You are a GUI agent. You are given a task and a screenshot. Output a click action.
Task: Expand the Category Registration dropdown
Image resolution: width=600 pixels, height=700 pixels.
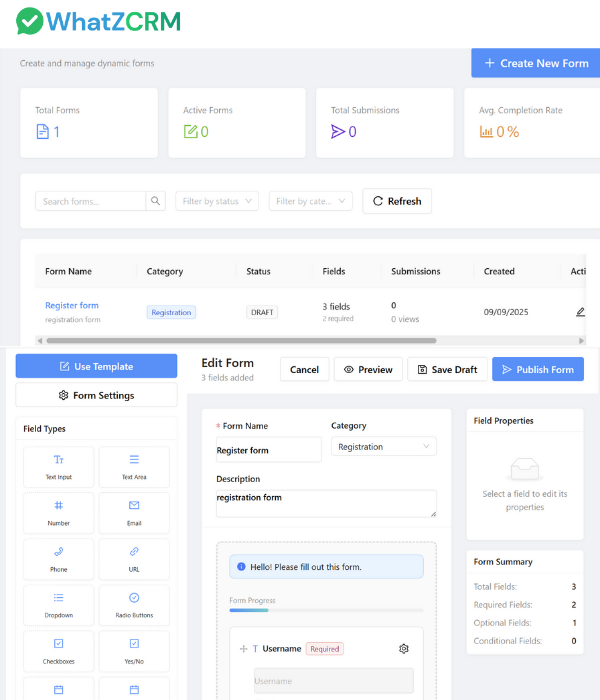point(384,447)
